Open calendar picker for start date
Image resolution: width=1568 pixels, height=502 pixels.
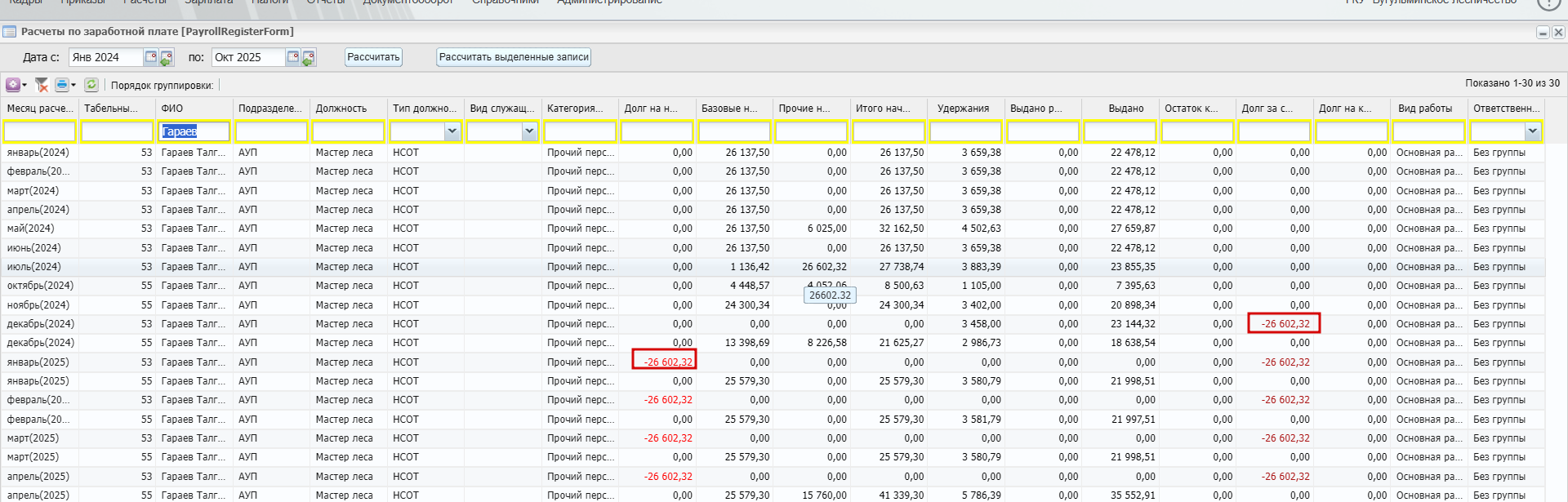(151, 57)
